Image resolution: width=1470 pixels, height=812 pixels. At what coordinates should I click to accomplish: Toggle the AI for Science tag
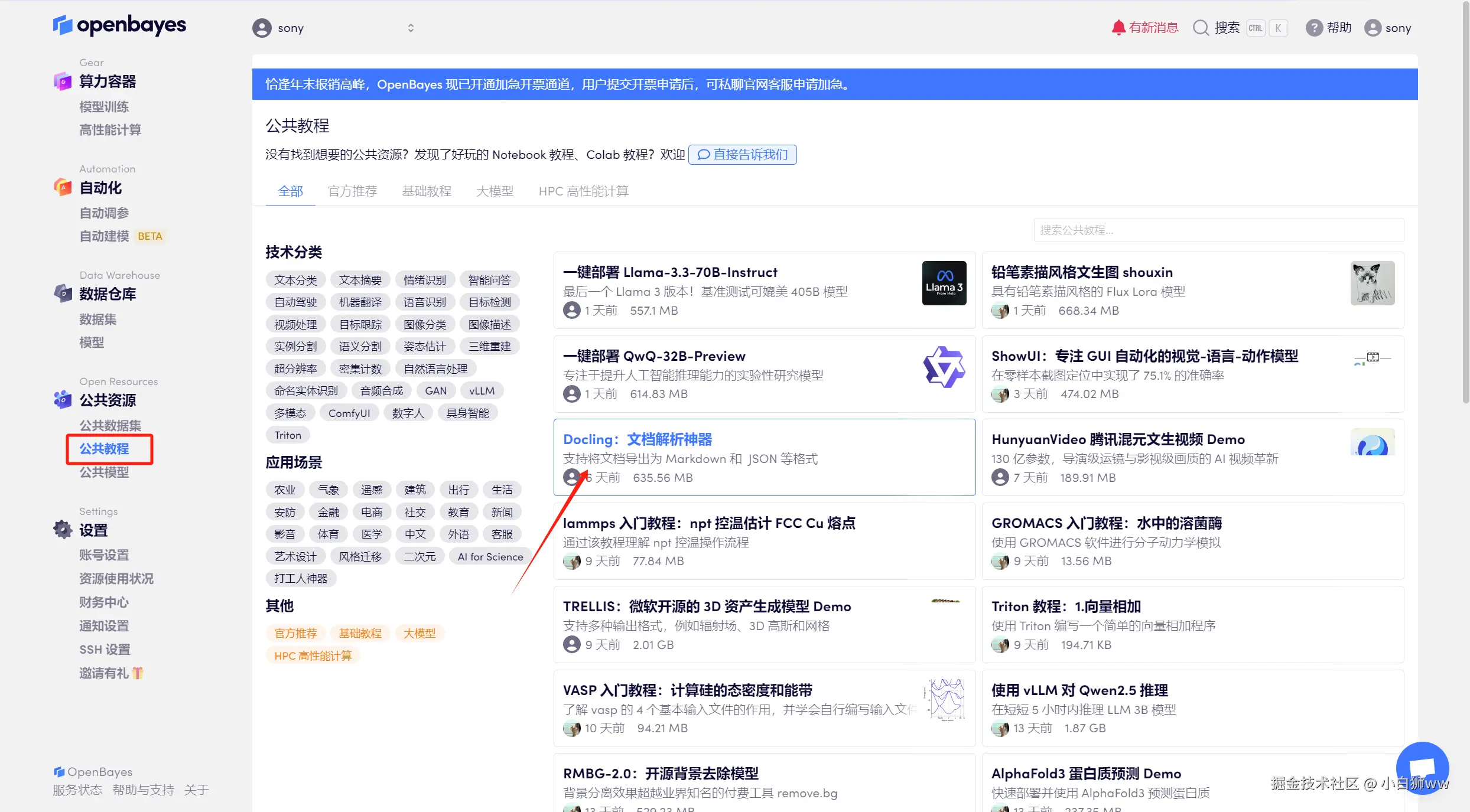coord(490,557)
